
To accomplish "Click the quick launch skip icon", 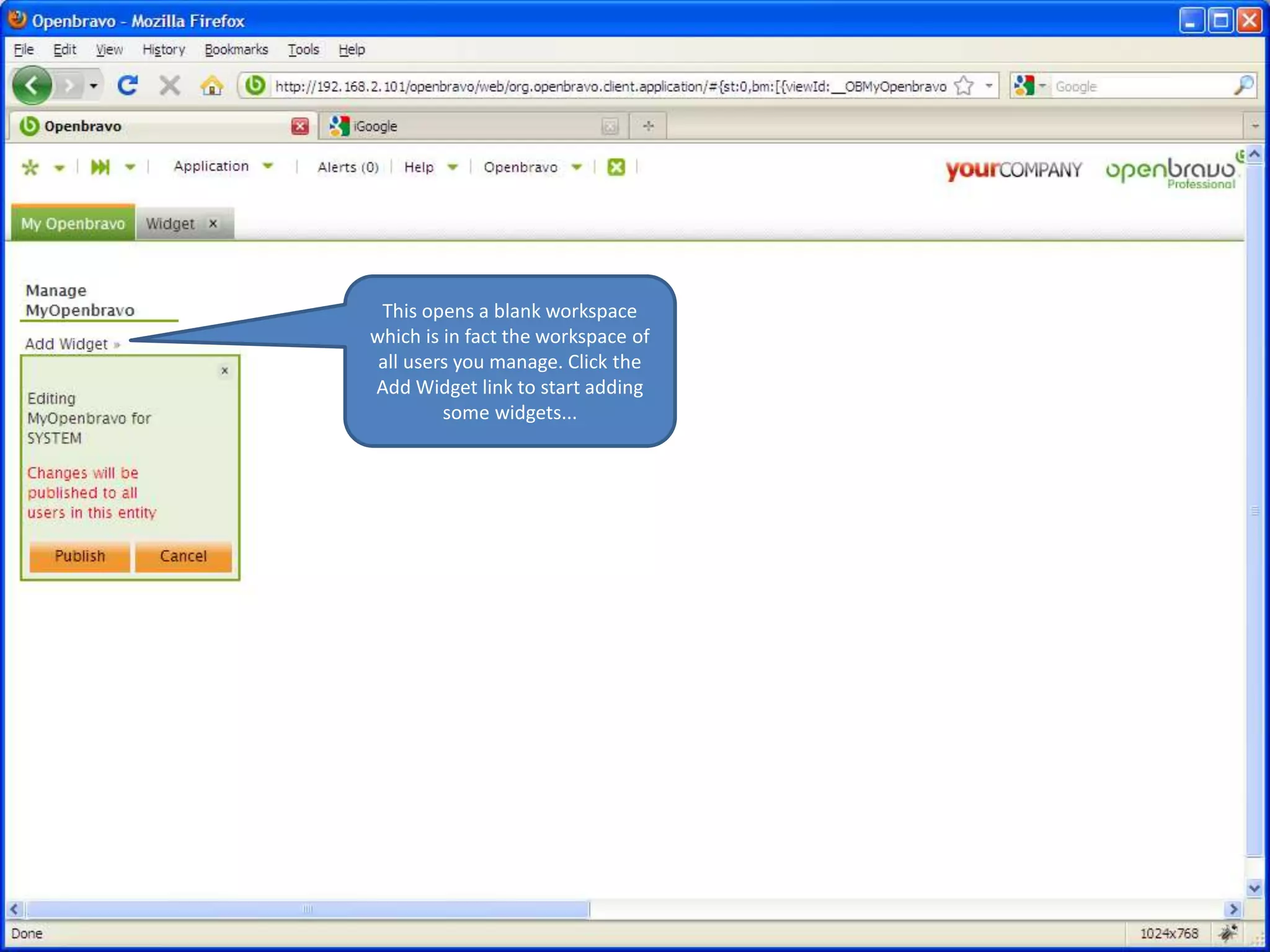I will coord(100,167).
